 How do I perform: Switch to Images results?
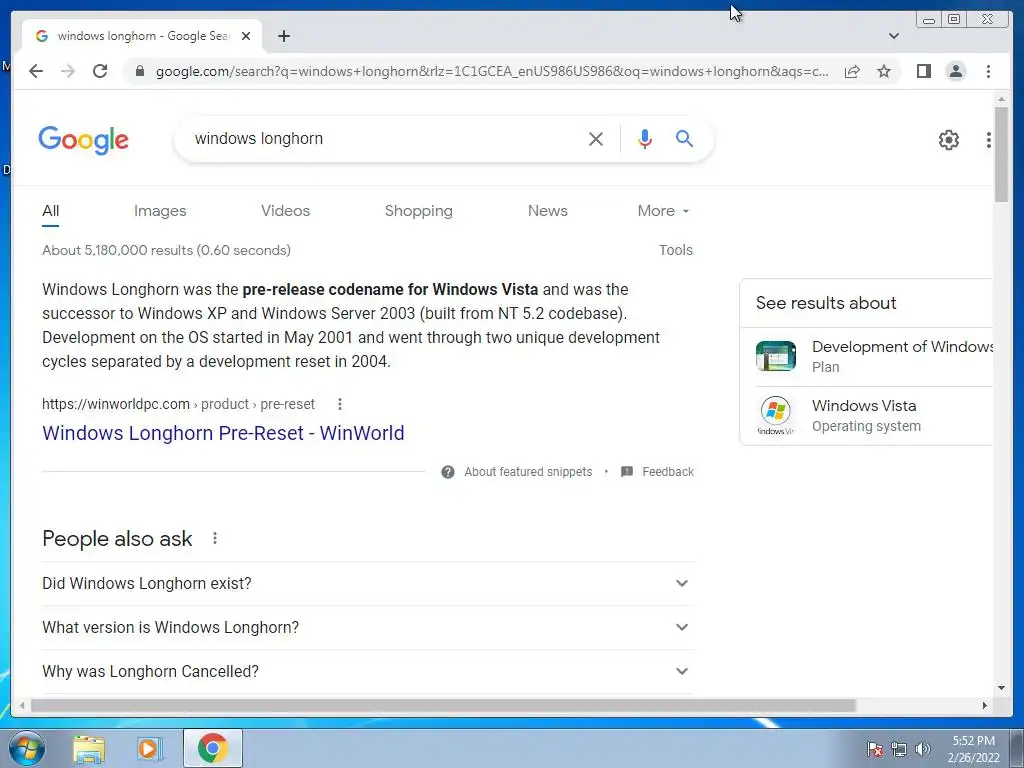(x=160, y=211)
